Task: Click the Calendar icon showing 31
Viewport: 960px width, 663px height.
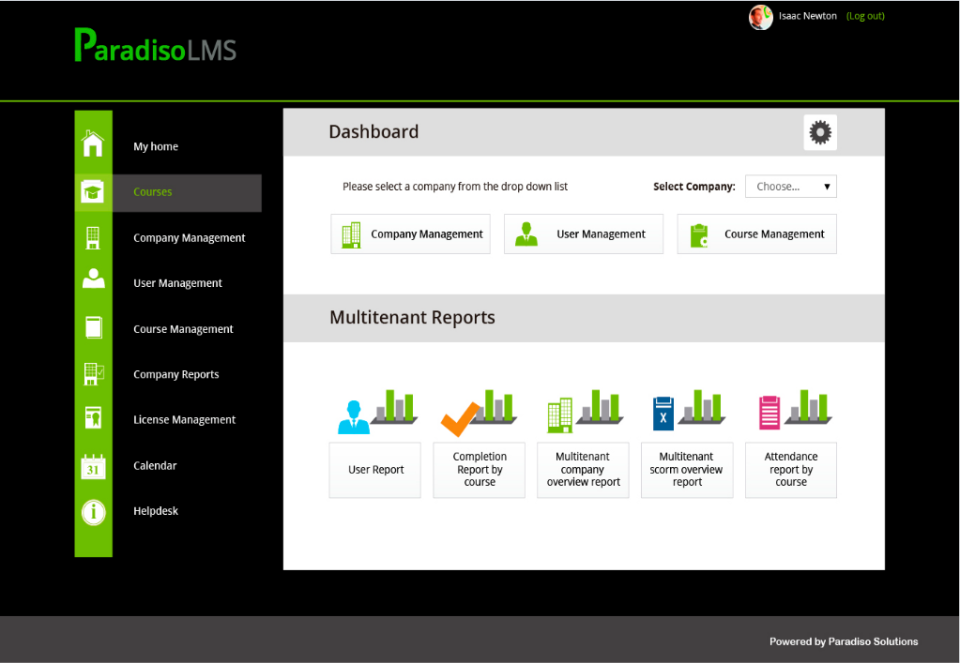Action: click(x=93, y=467)
